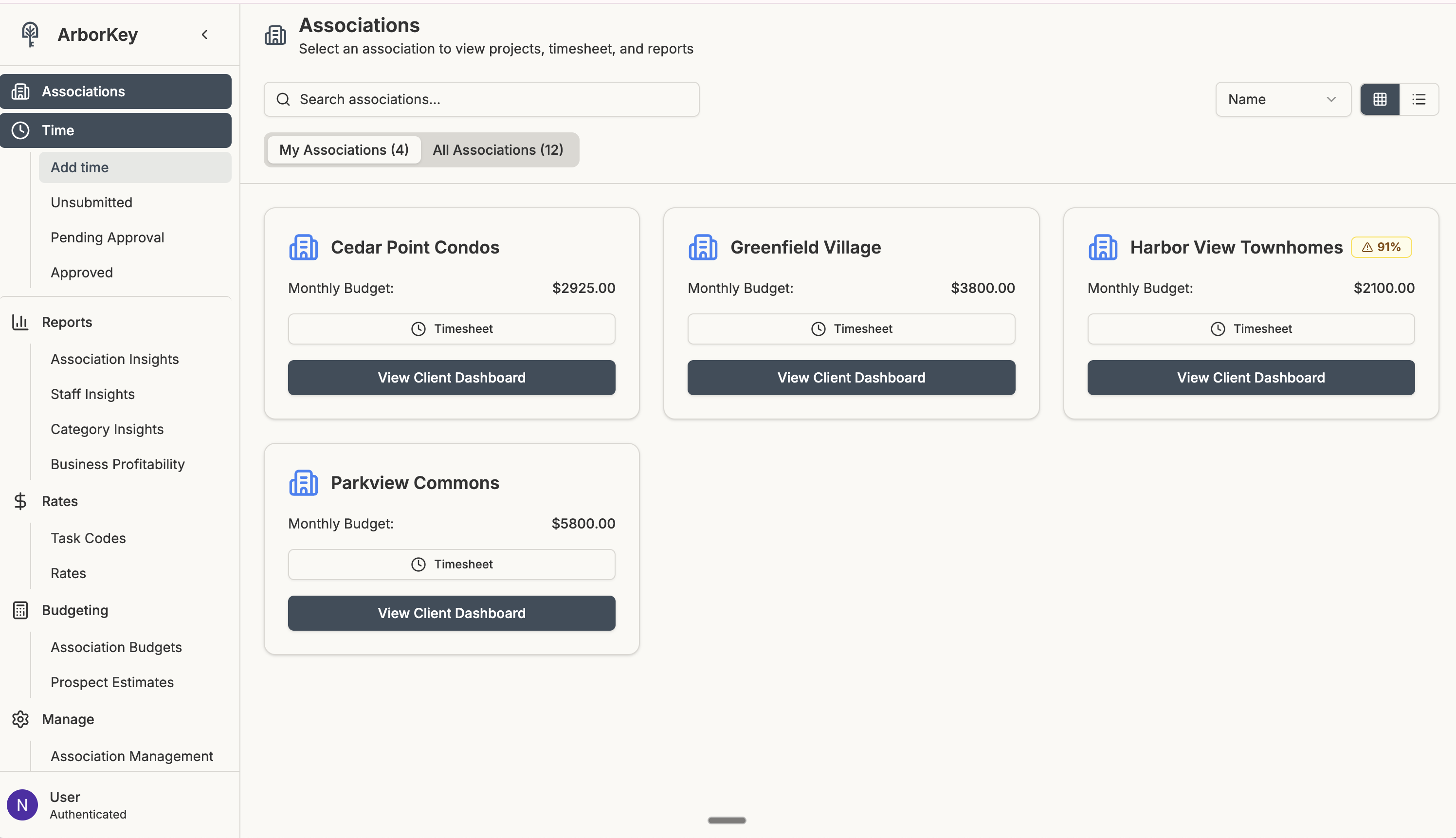Click the Manage gear icon
1456x838 pixels.
(20, 719)
